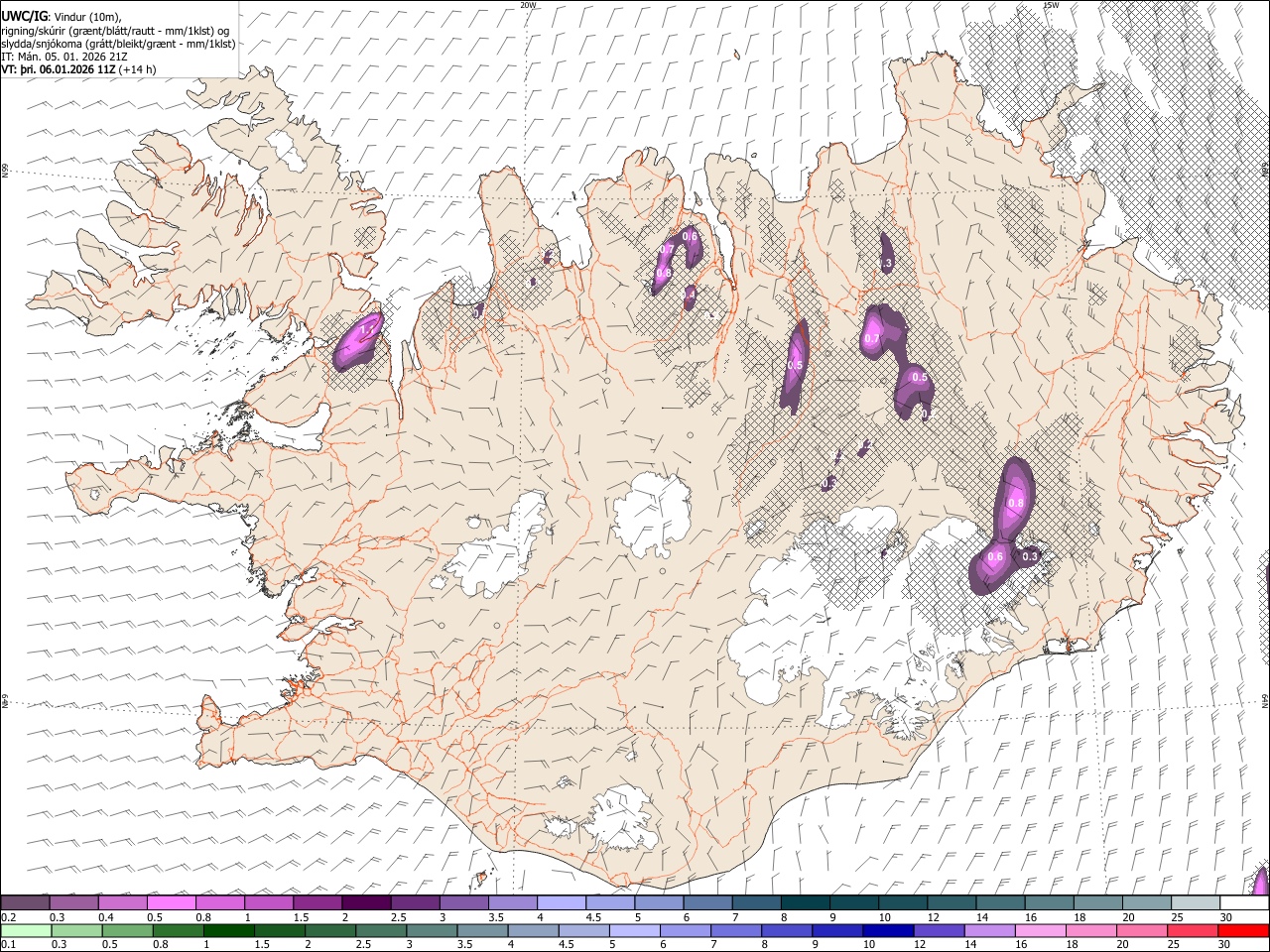Pick the darkest purple 2–2.5 snow swatch
Image resolution: width=1270 pixels, height=952 pixels.
(x=366, y=902)
